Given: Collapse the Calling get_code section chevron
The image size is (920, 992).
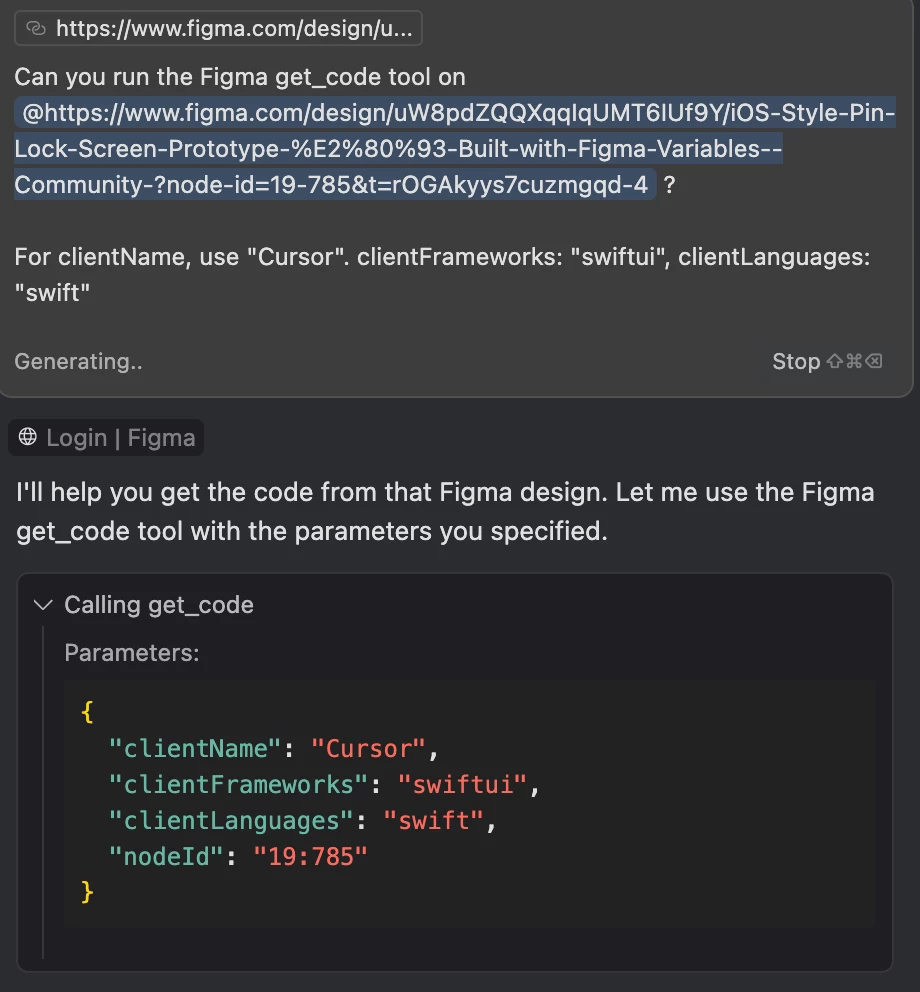Looking at the screenshot, I should coord(43,605).
